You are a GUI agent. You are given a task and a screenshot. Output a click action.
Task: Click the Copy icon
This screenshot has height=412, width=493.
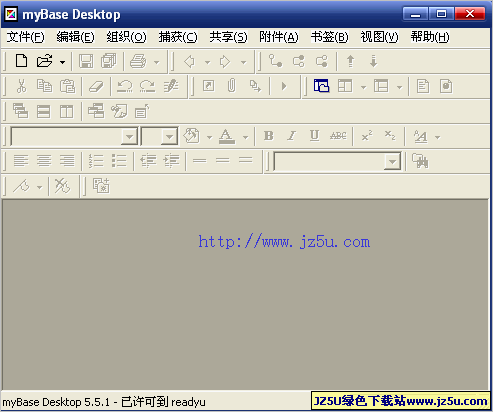click(x=44, y=86)
